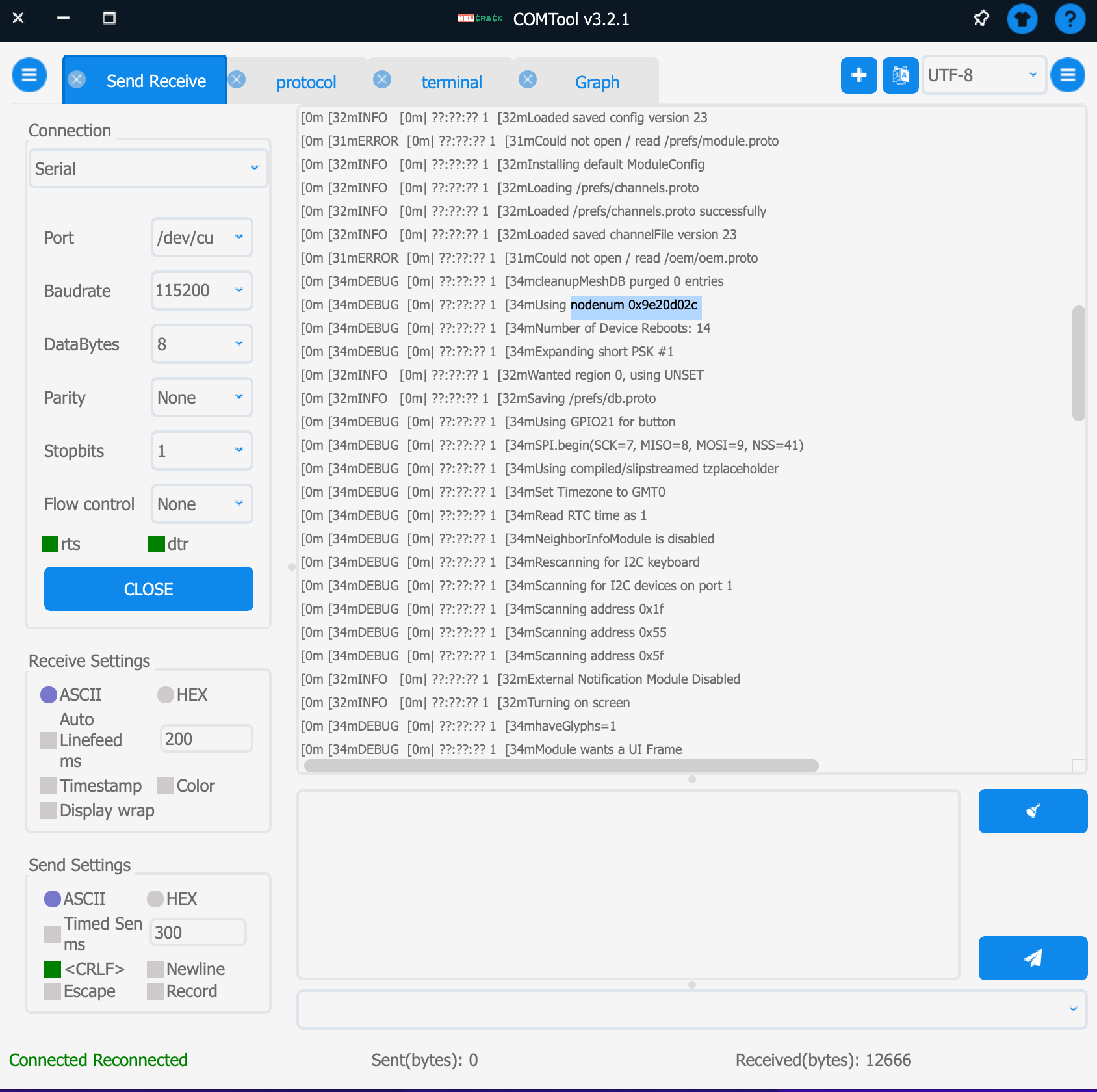
Task: Send data with the paper plane button
Action: click(x=1033, y=958)
